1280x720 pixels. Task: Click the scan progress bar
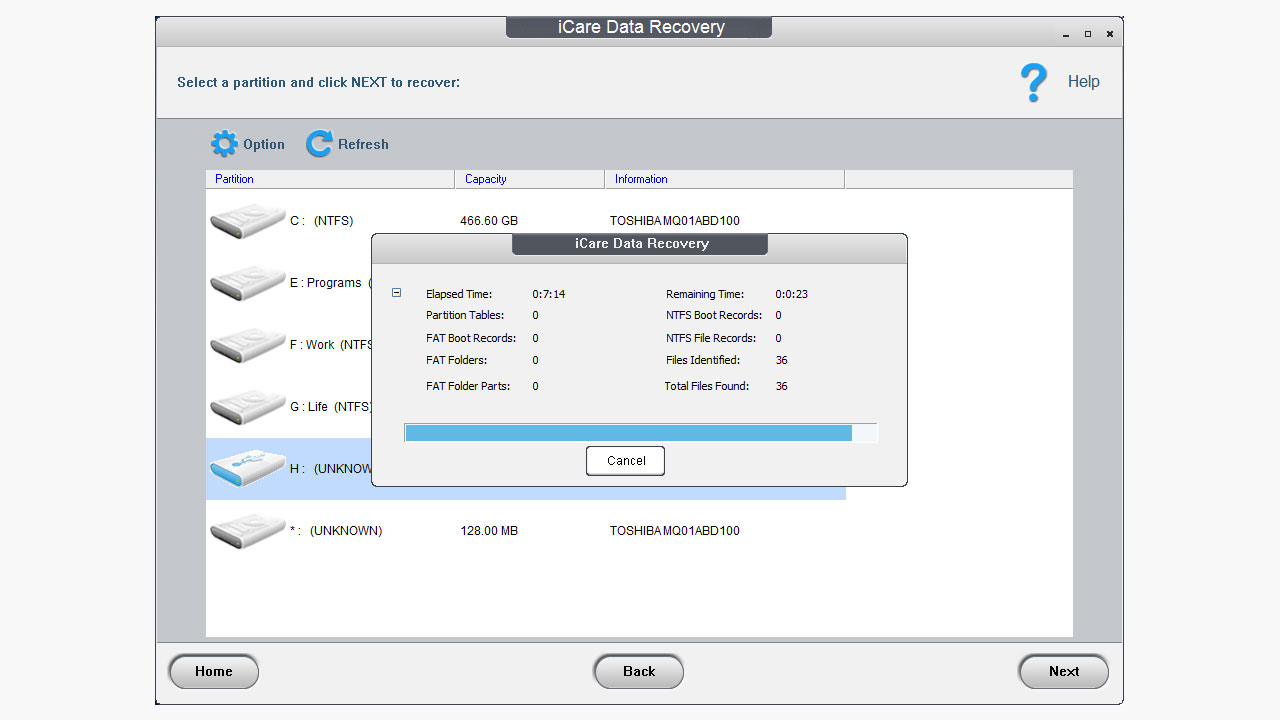[641, 433]
